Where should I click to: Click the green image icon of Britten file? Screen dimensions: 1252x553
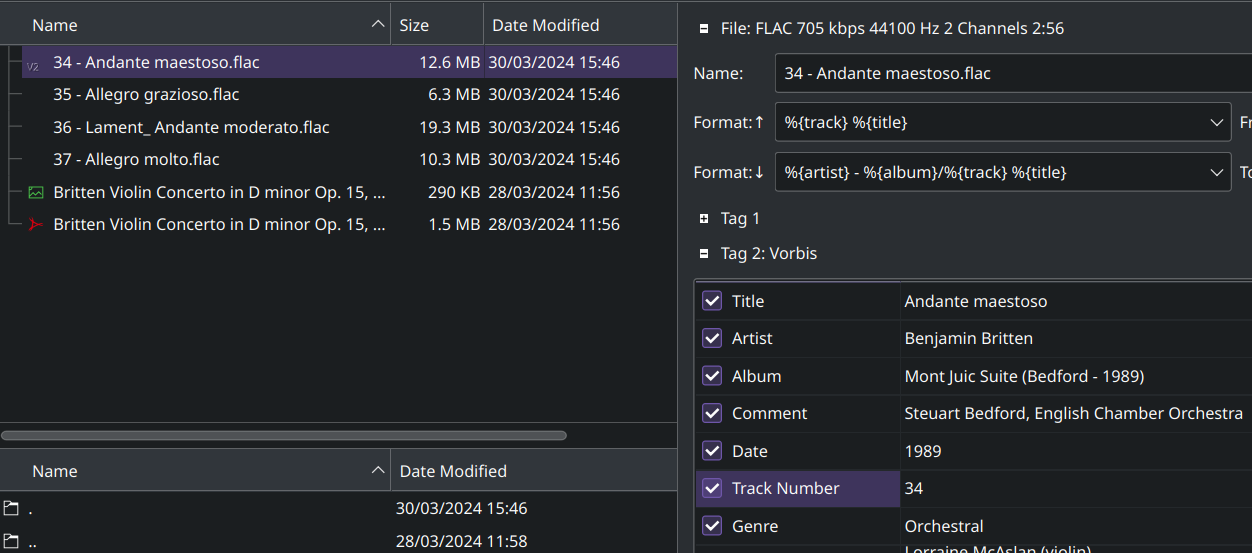click(x=36, y=192)
